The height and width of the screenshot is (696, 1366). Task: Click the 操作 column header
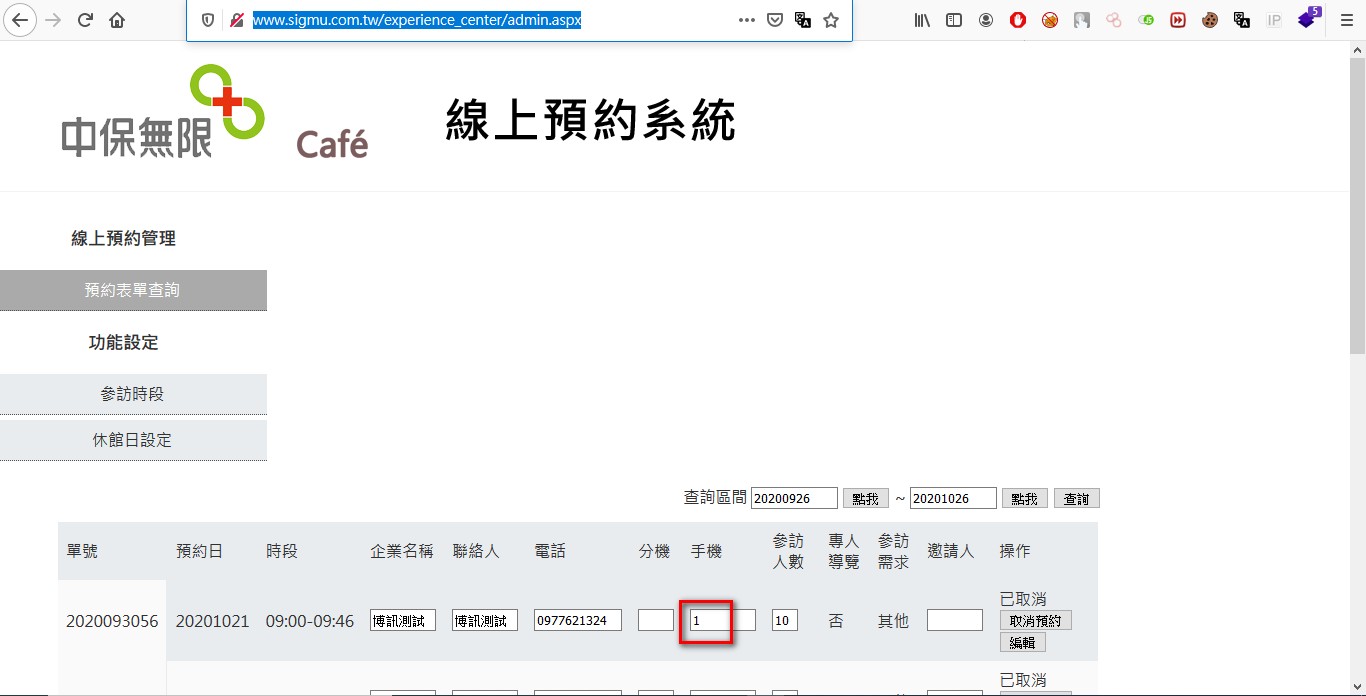coord(1015,551)
